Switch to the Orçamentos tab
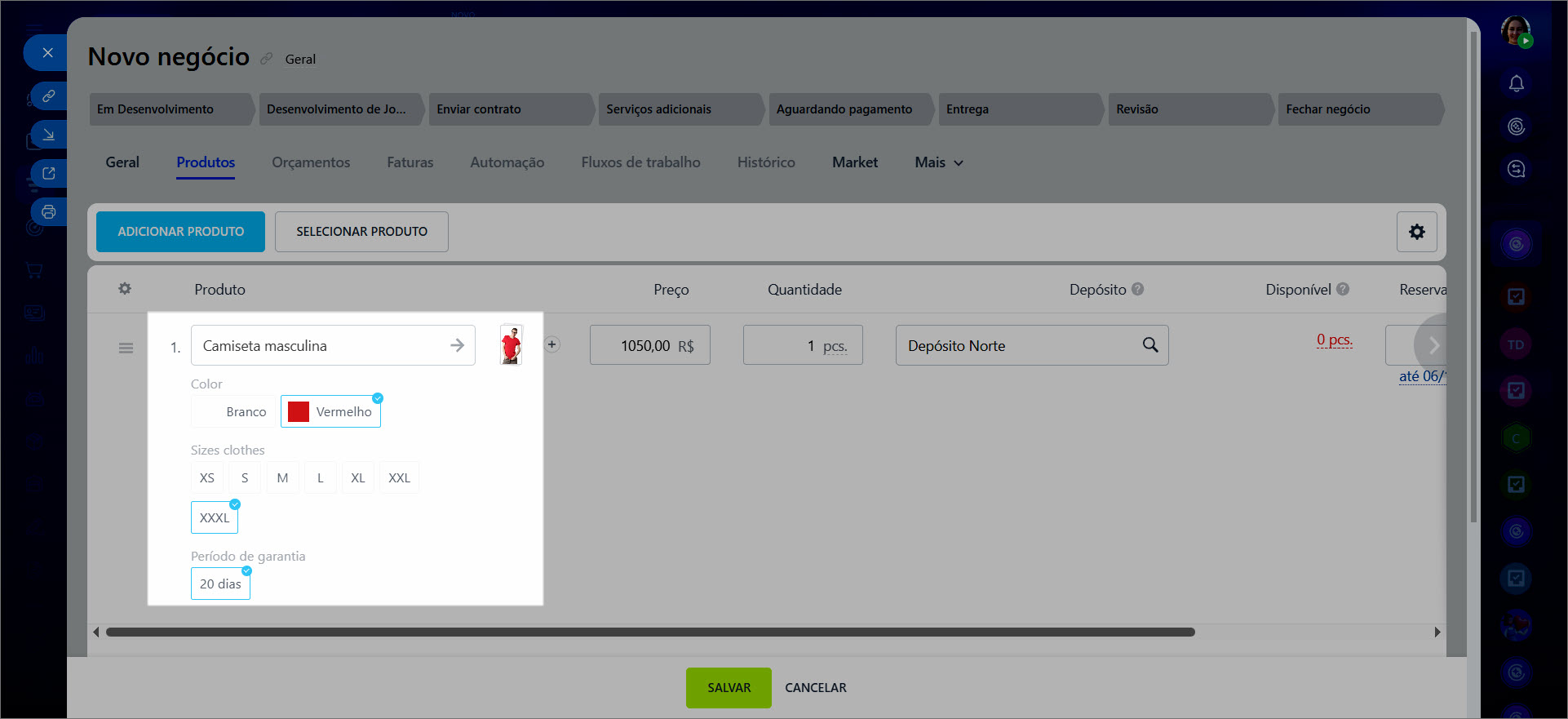 pyautogui.click(x=311, y=162)
